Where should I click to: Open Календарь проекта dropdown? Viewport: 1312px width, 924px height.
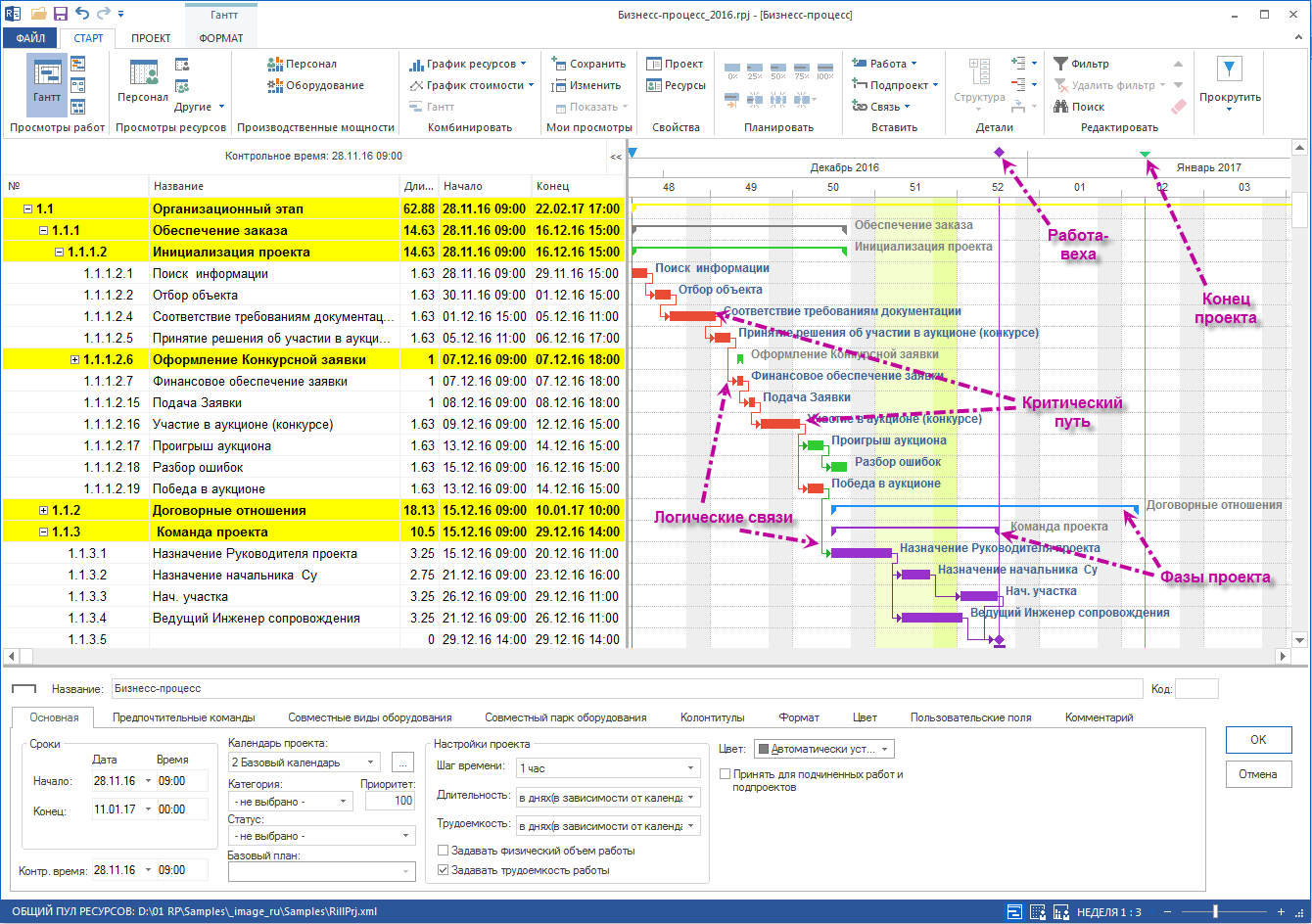pos(305,762)
